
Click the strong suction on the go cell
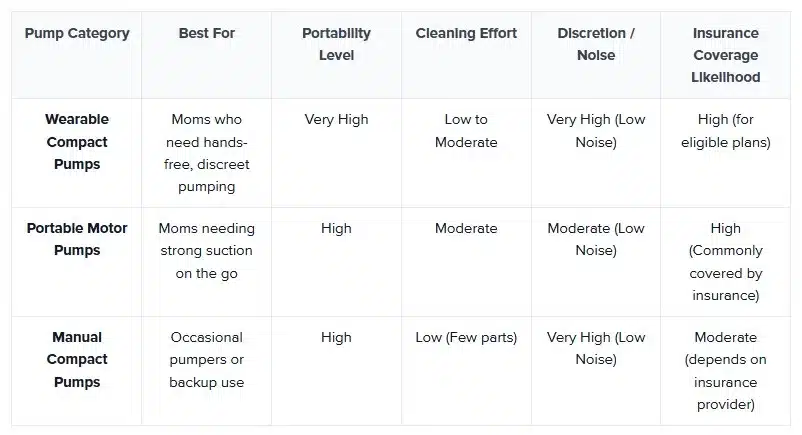206,251
